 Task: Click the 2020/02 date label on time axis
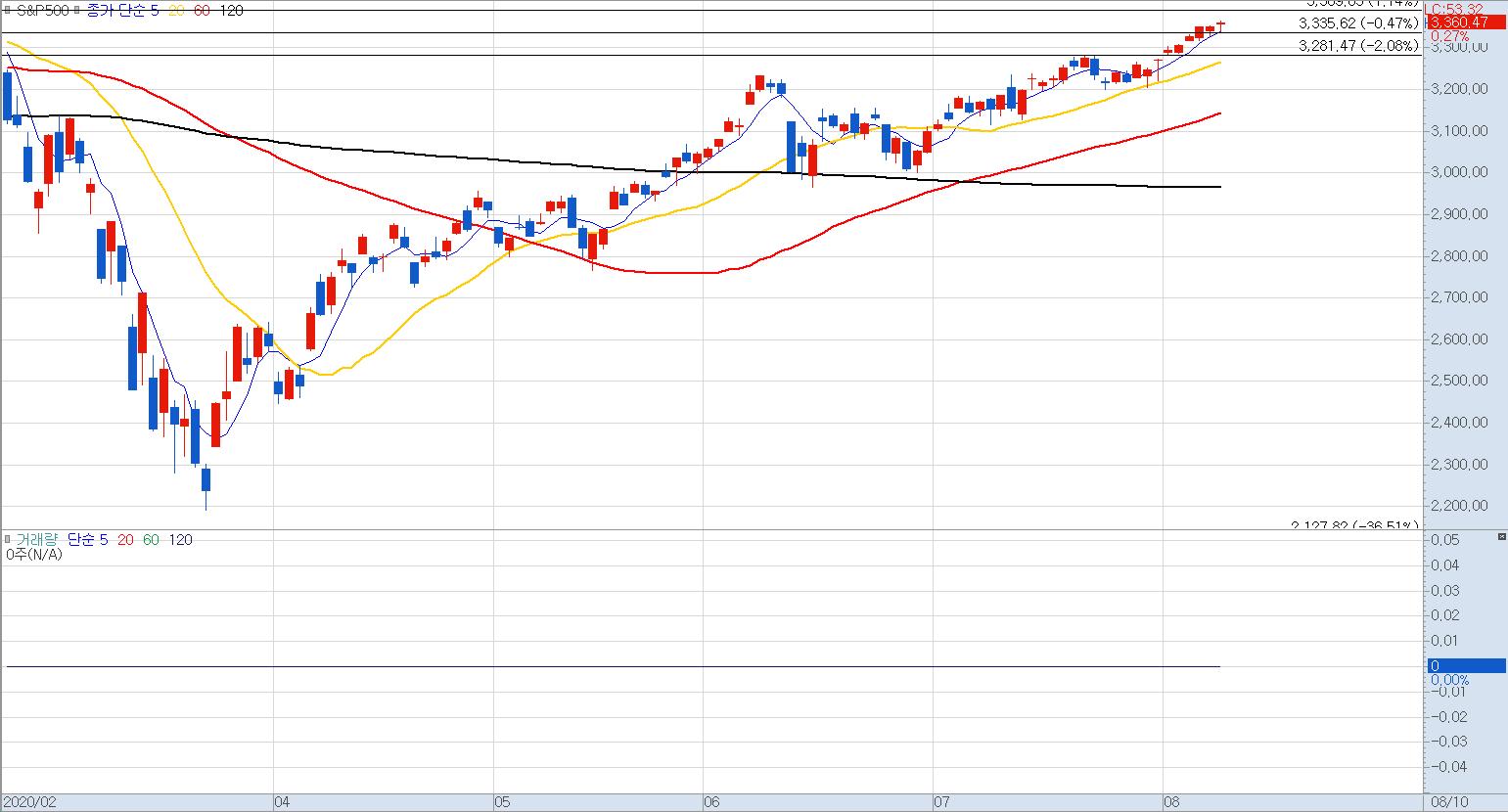pos(30,802)
